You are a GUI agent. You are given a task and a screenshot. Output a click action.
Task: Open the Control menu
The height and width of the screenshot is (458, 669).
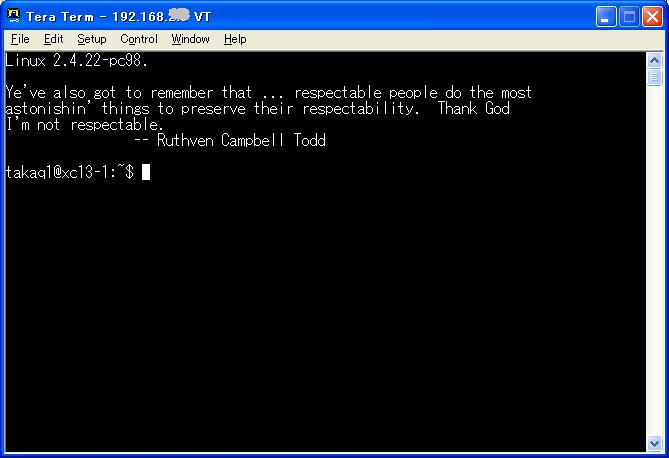click(139, 39)
